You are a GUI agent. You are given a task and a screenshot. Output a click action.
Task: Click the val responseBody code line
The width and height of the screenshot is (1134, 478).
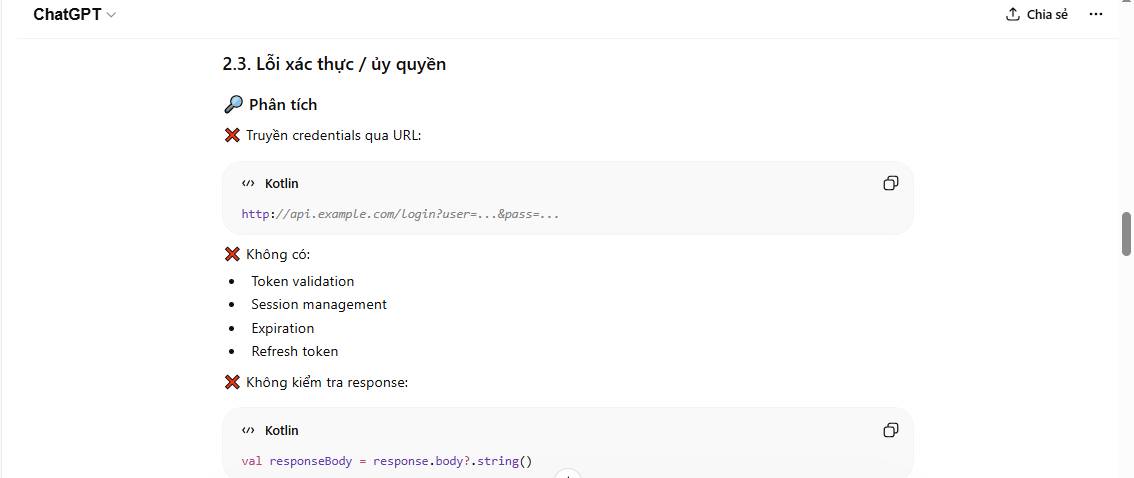(387, 461)
